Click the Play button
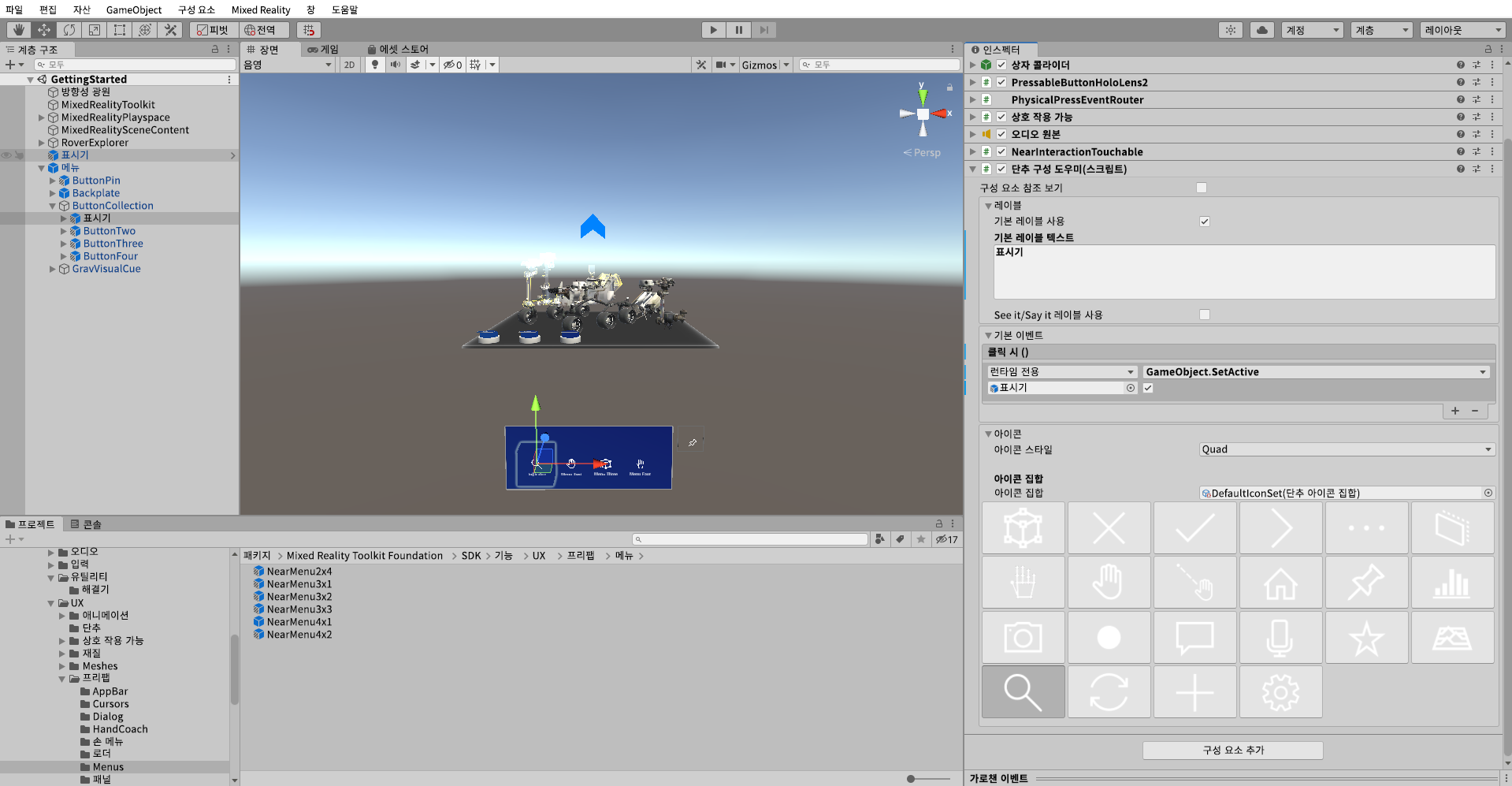This screenshot has width=1512, height=786. (x=713, y=30)
